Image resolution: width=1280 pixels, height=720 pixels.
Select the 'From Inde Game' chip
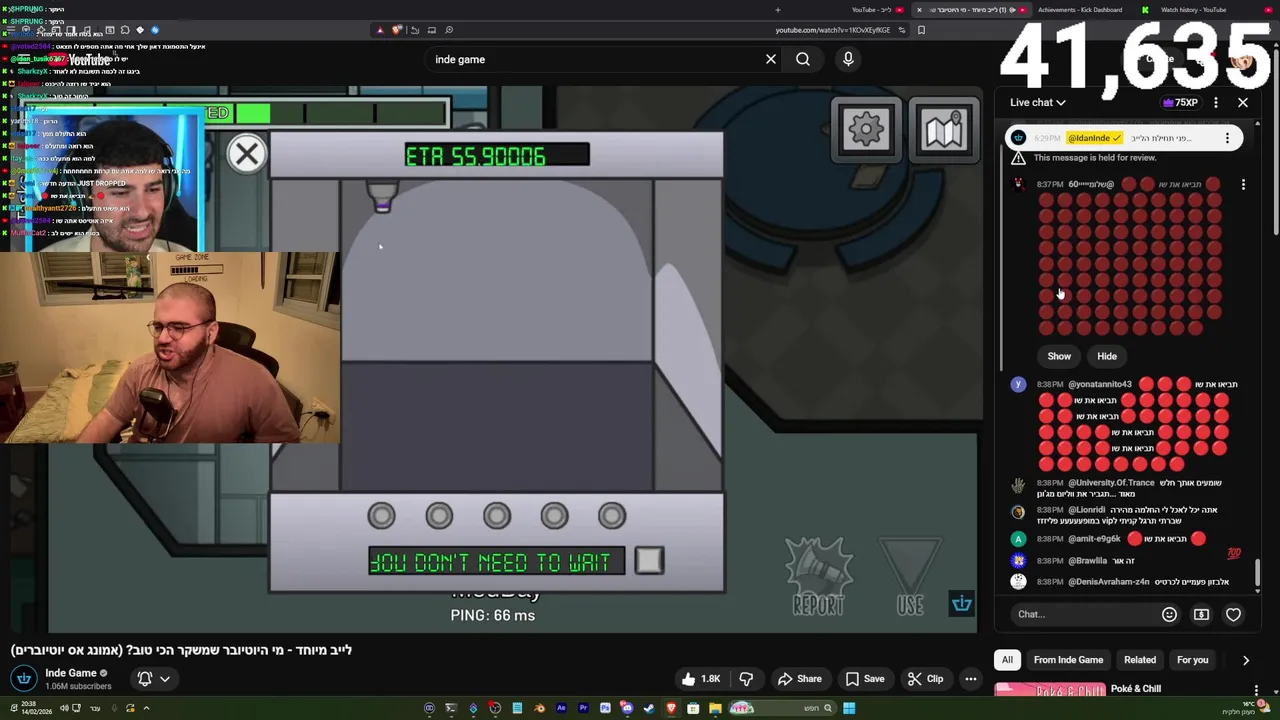coord(1068,660)
